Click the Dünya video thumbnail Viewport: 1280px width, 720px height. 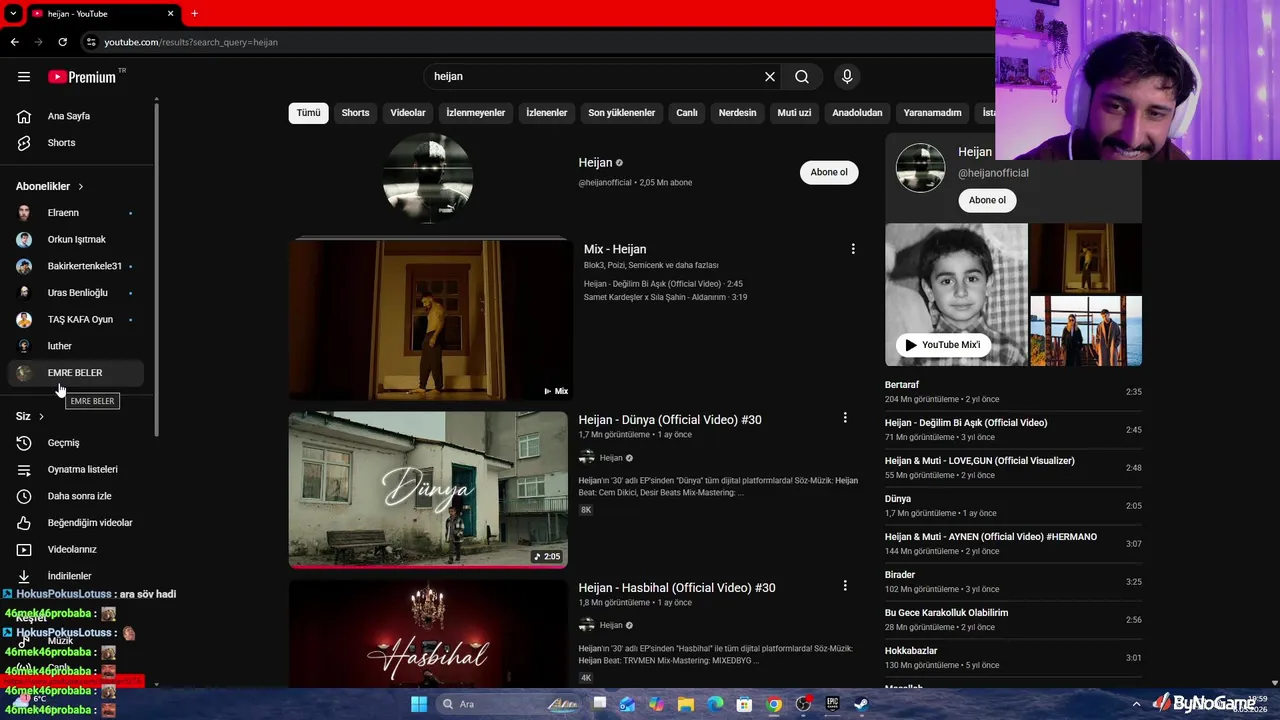[x=428, y=490]
